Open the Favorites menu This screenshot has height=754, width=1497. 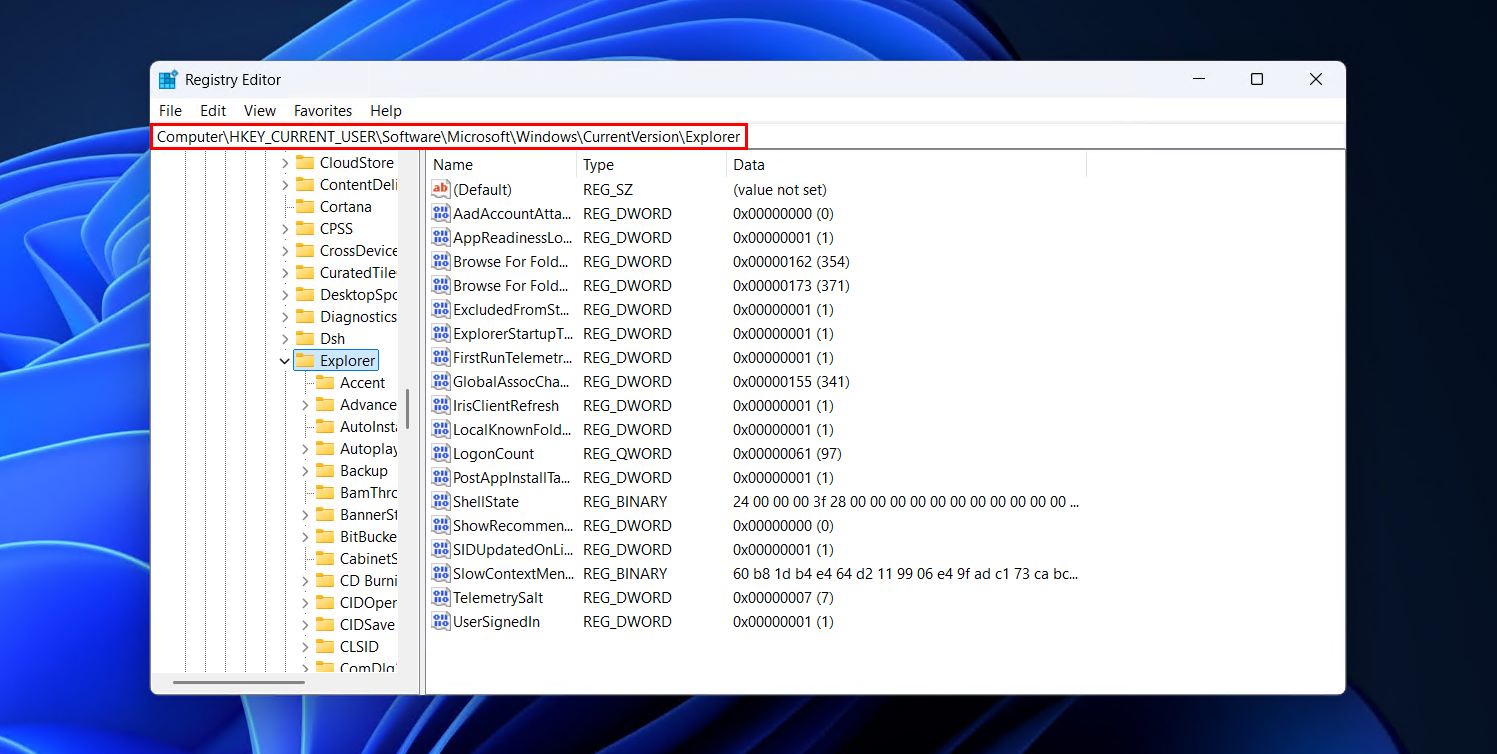point(322,111)
